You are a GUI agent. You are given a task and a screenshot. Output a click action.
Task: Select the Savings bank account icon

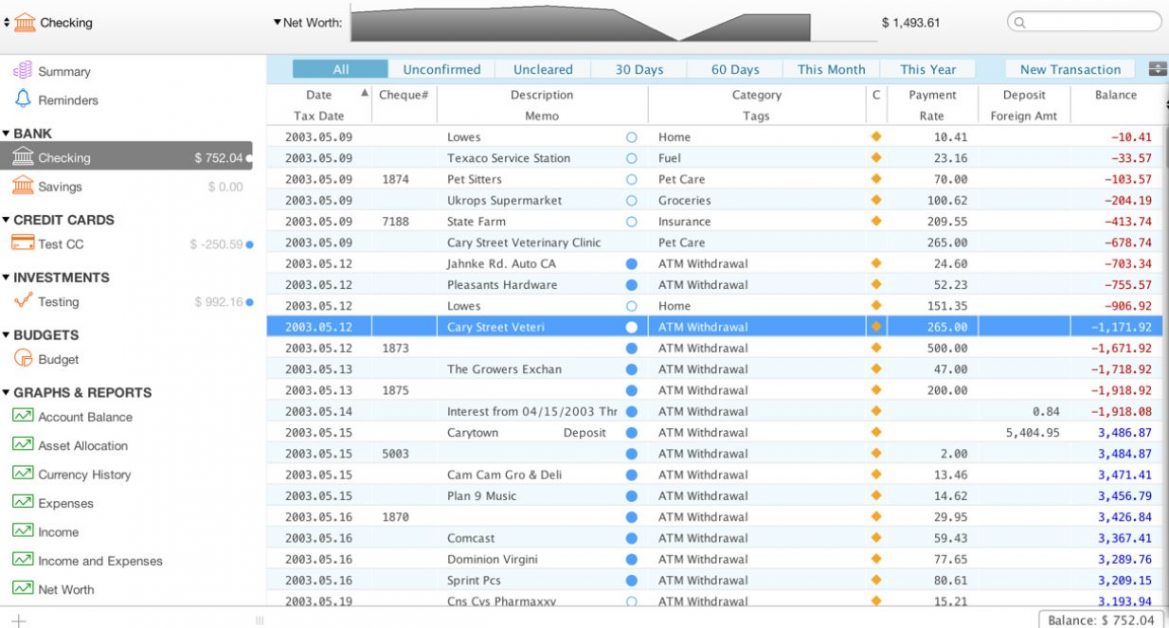pyautogui.click(x=22, y=186)
